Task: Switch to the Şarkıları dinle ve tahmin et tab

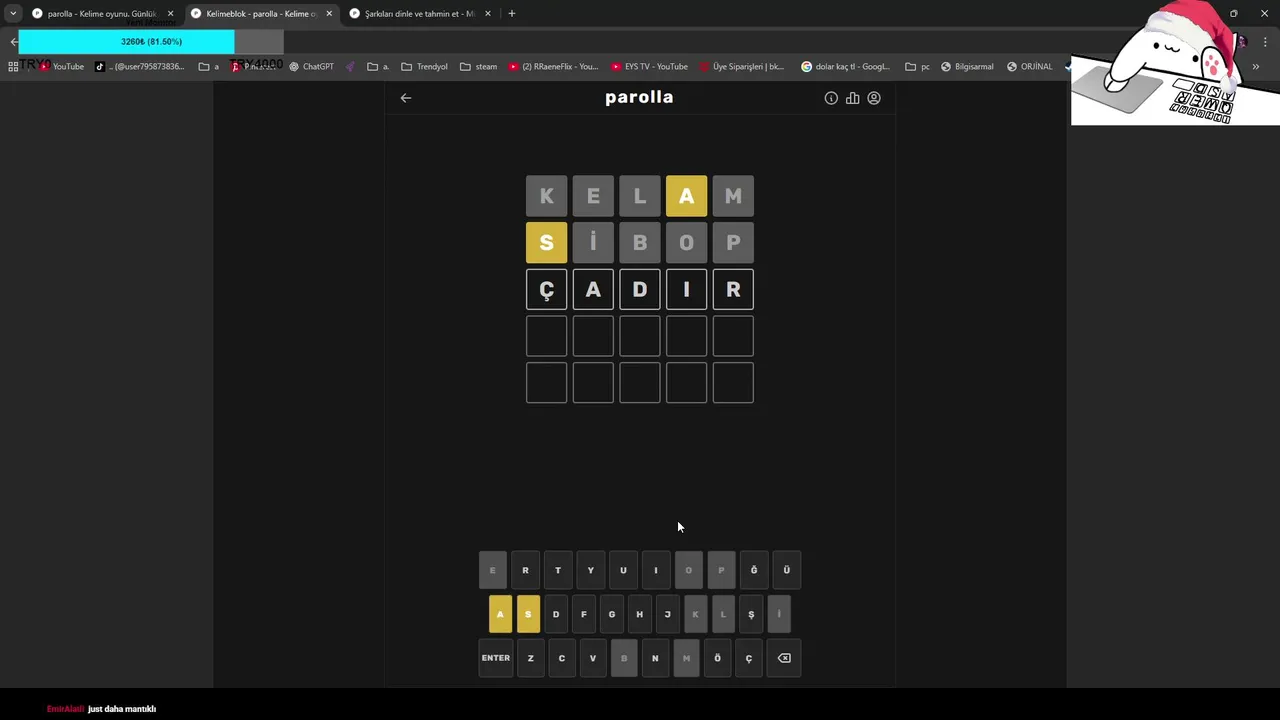Action: point(420,14)
